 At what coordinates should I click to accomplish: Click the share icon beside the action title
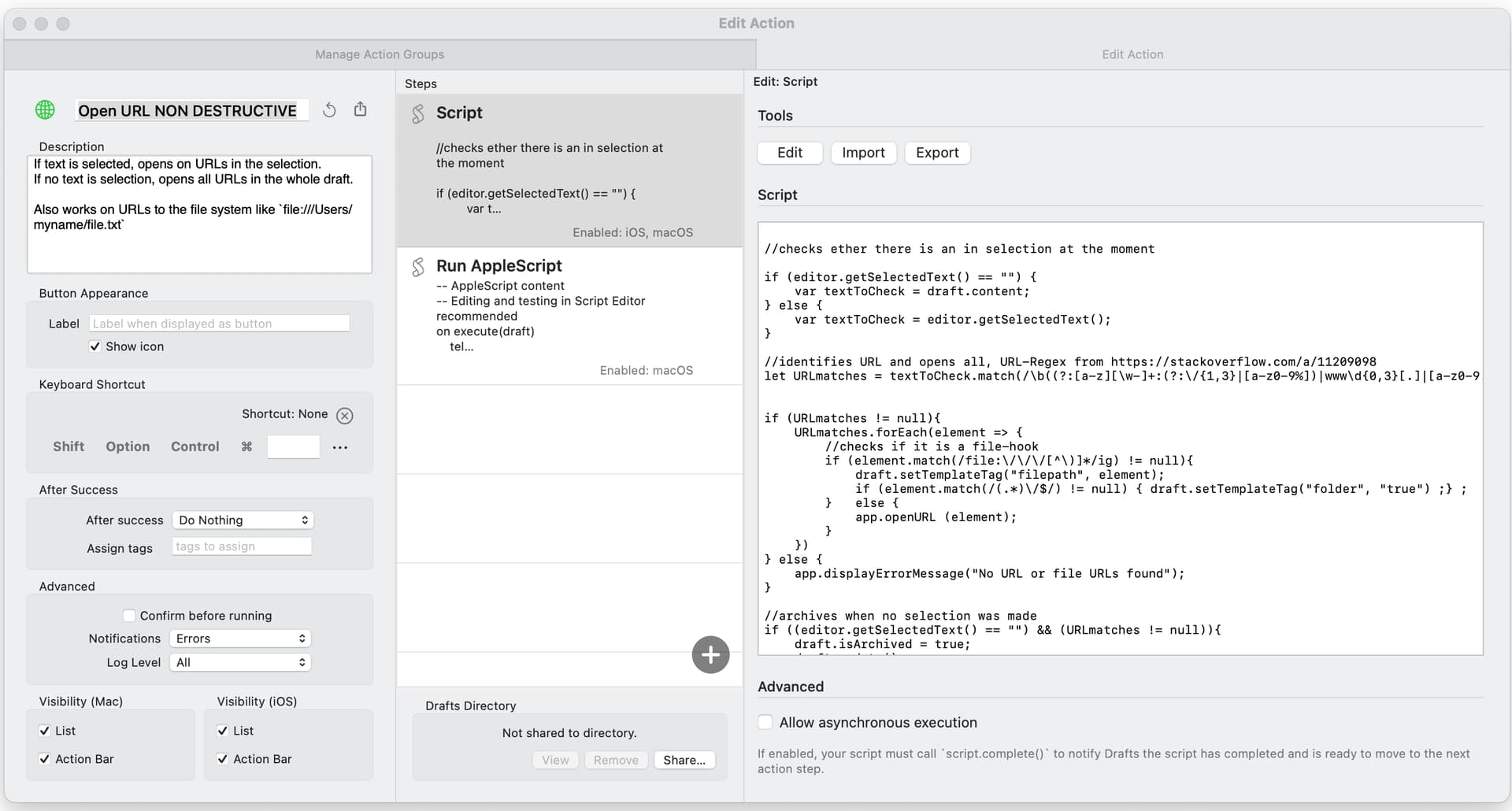(360, 109)
